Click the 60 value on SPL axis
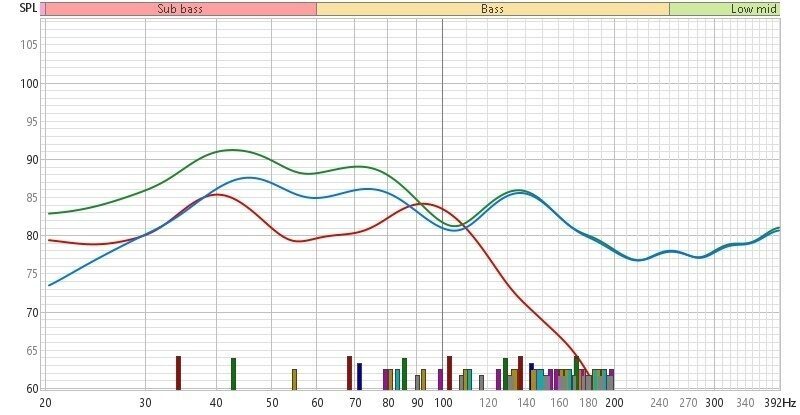Screen dimensions: 800x415 pyautogui.click(x=31, y=389)
